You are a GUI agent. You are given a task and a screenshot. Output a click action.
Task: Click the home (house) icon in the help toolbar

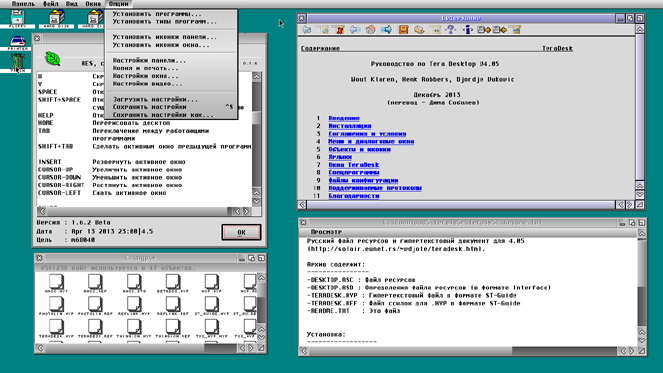click(x=371, y=30)
